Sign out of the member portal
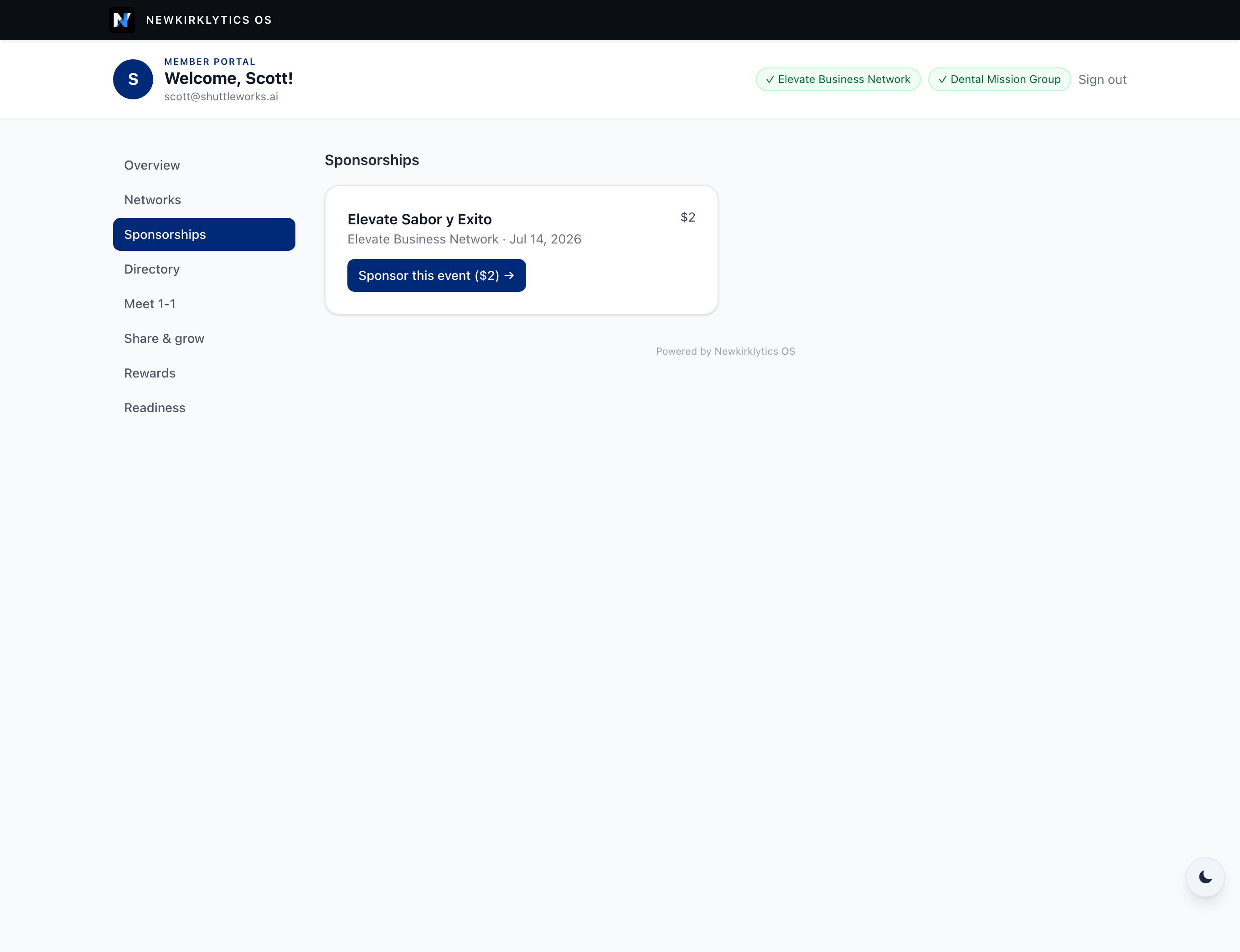 point(1102,79)
